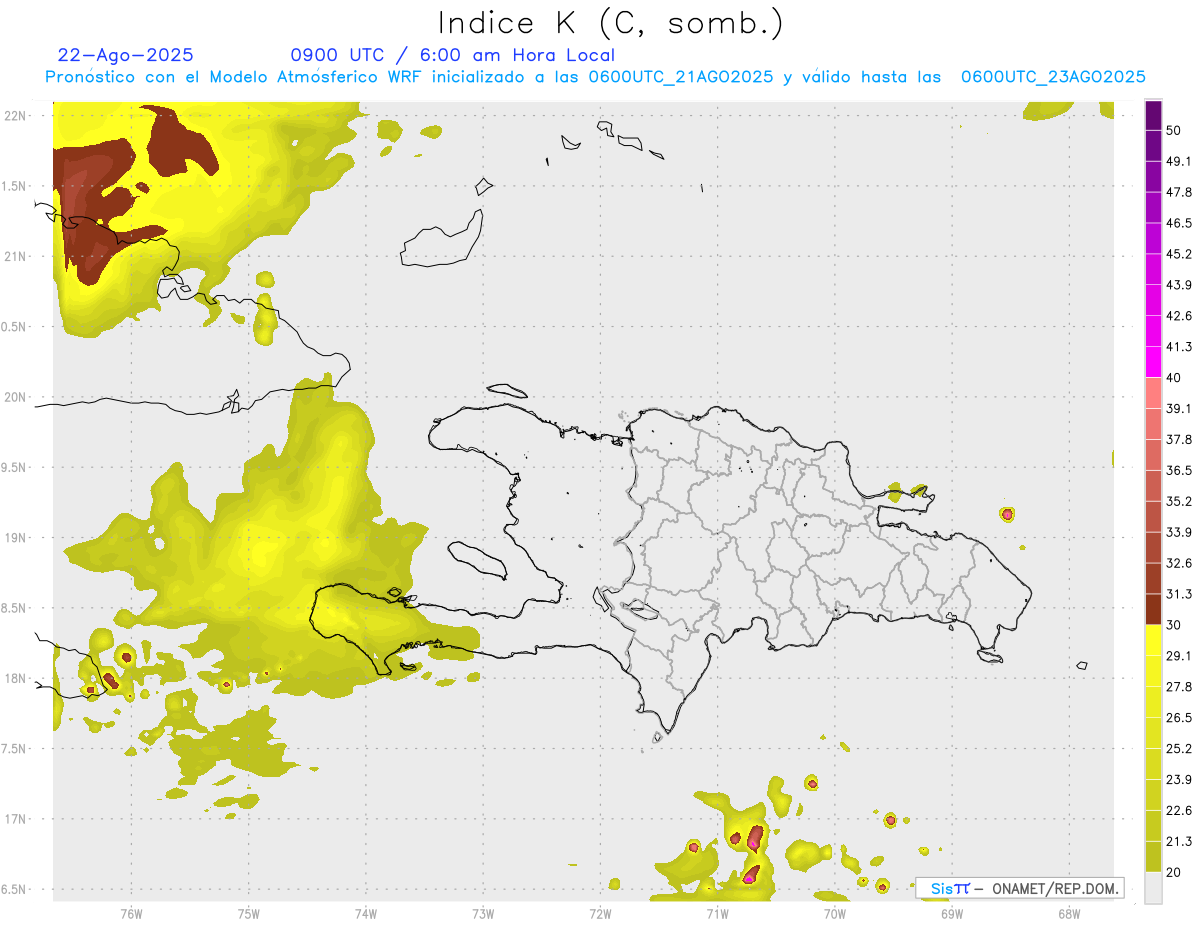Click the "Indice K (C, somb.)" title
Screen dimensions: 1200x927
(611, 24)
